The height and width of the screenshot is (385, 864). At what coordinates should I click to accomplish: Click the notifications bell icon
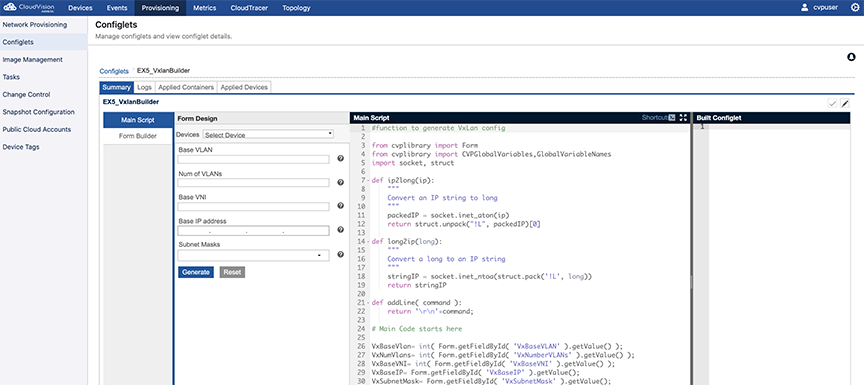click(851, 57)
